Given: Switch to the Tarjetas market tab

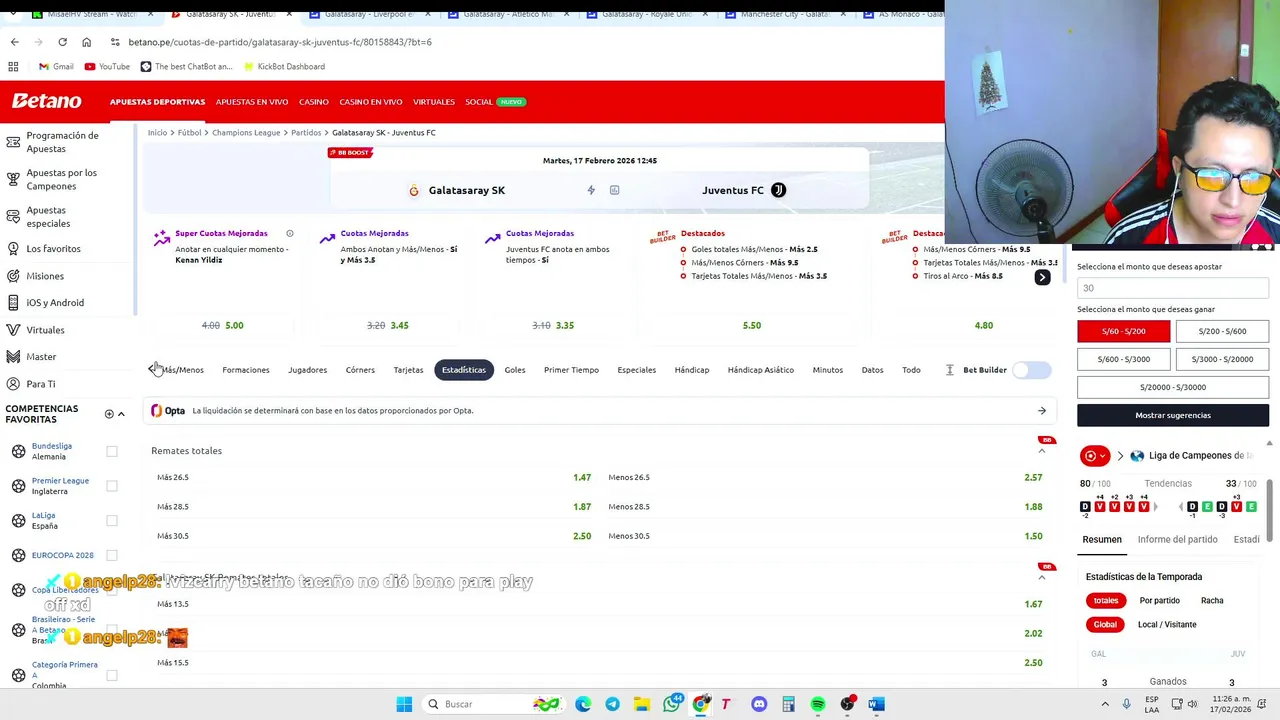Looking at the screenshot, I should [x=408, y=370].
